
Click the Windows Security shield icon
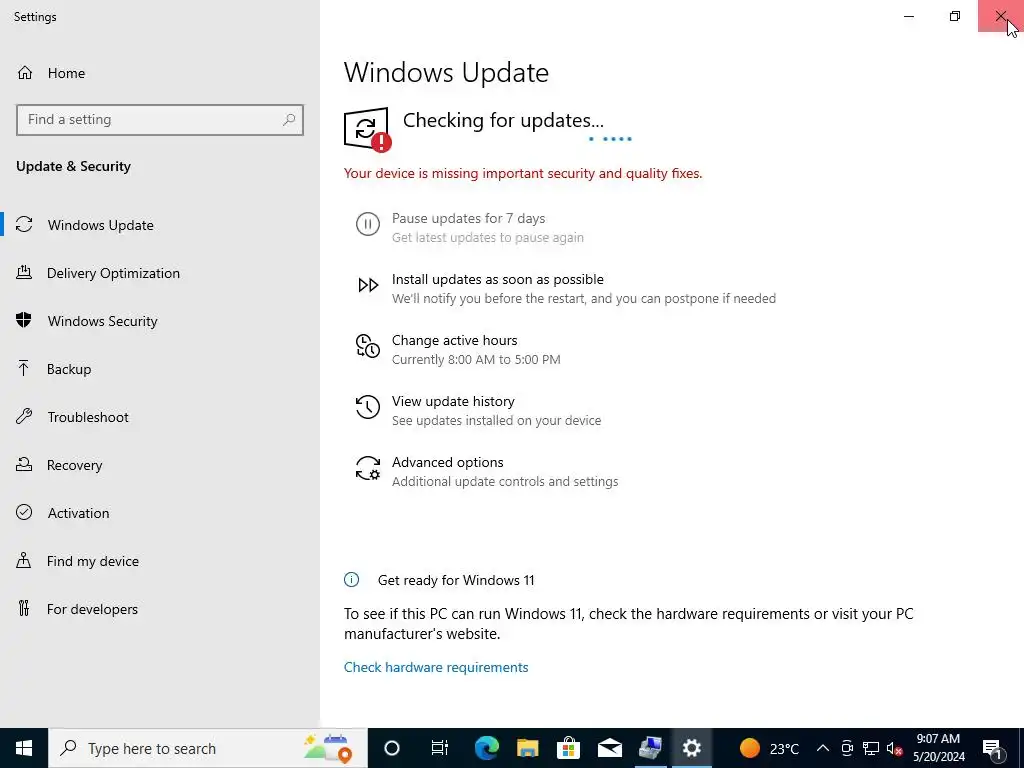click(24, 321)
